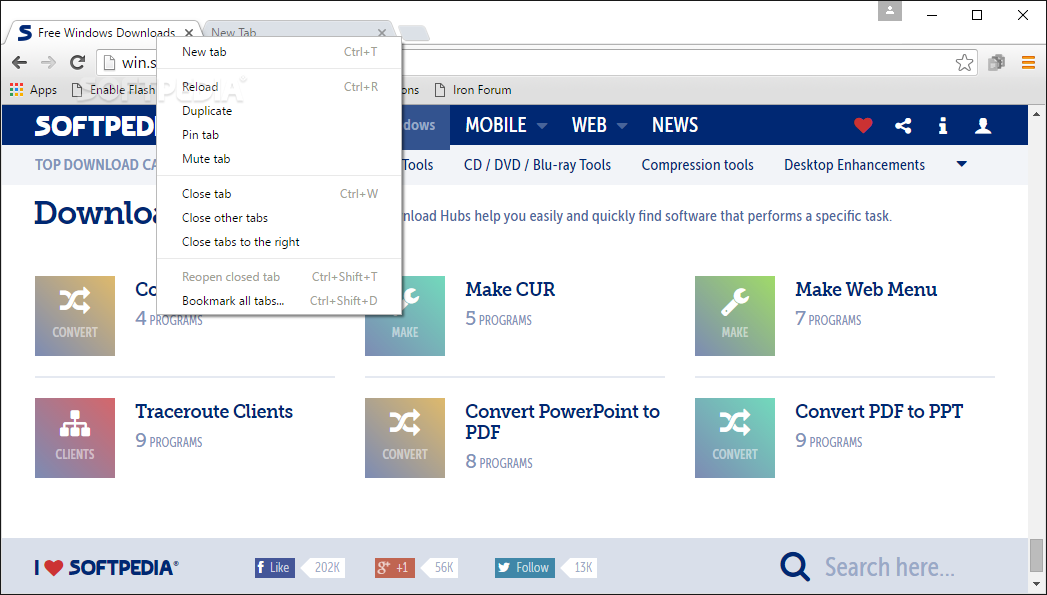
Task: Click the Search here... field
Action: tap(889, 567)
